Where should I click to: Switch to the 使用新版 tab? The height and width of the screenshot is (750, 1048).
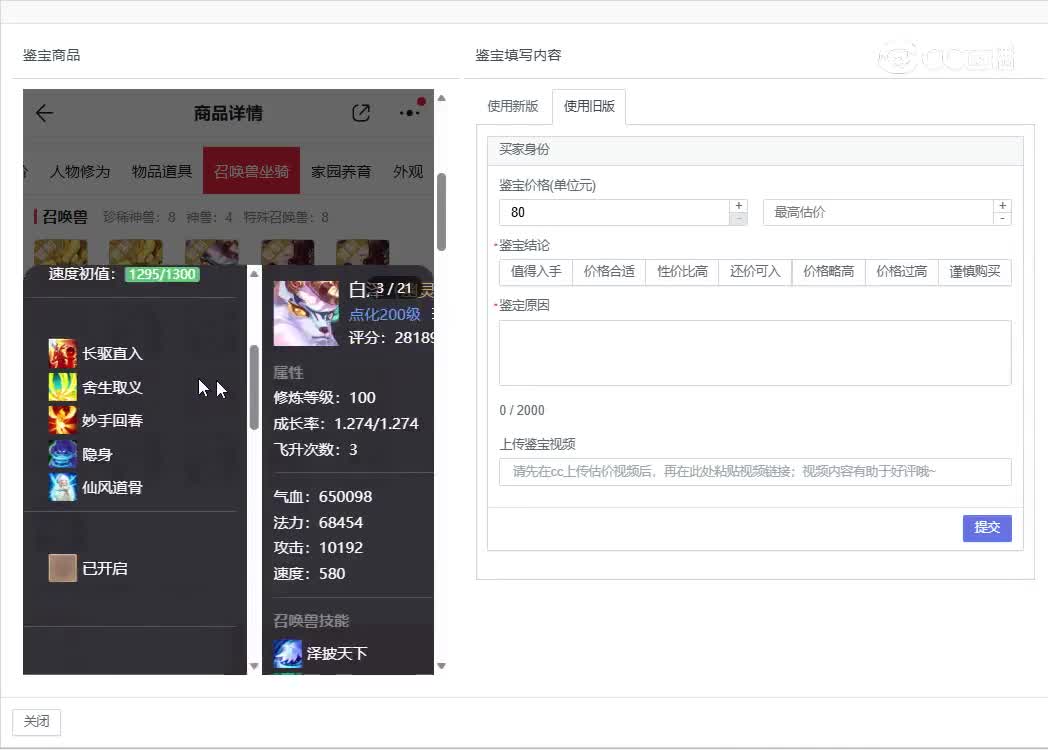pyautogui.click(x=513, y=106)
